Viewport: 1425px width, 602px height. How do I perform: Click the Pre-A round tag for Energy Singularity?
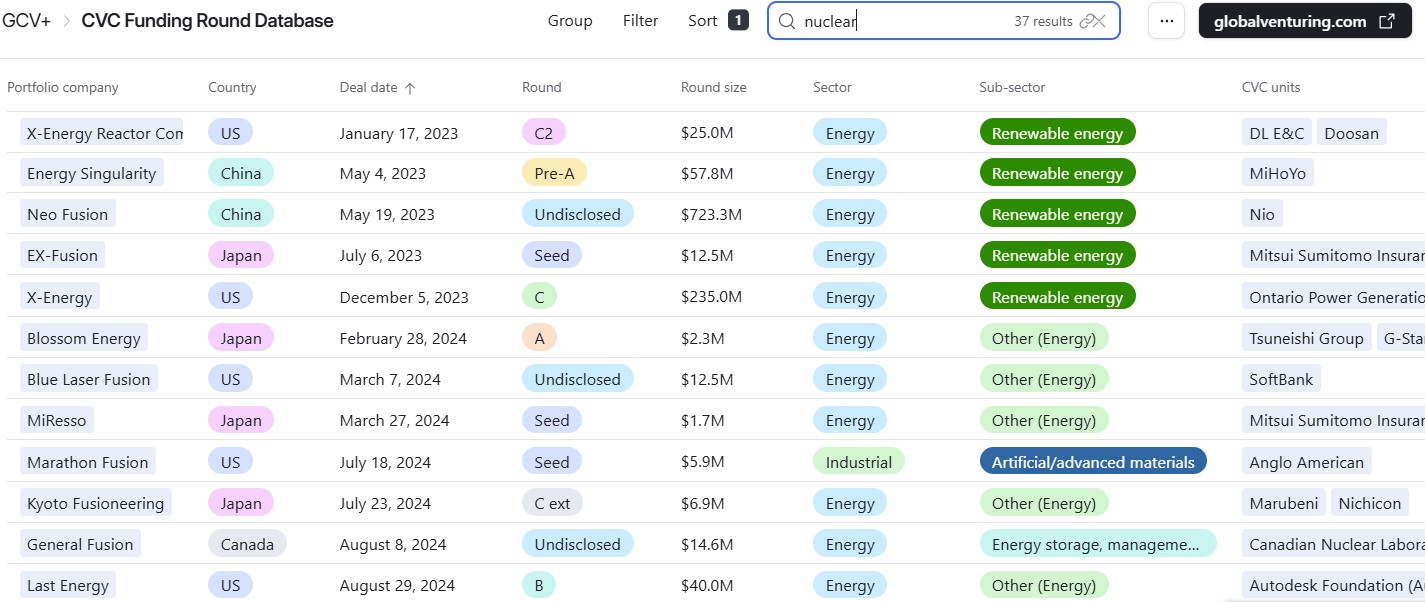pos(554,173)
